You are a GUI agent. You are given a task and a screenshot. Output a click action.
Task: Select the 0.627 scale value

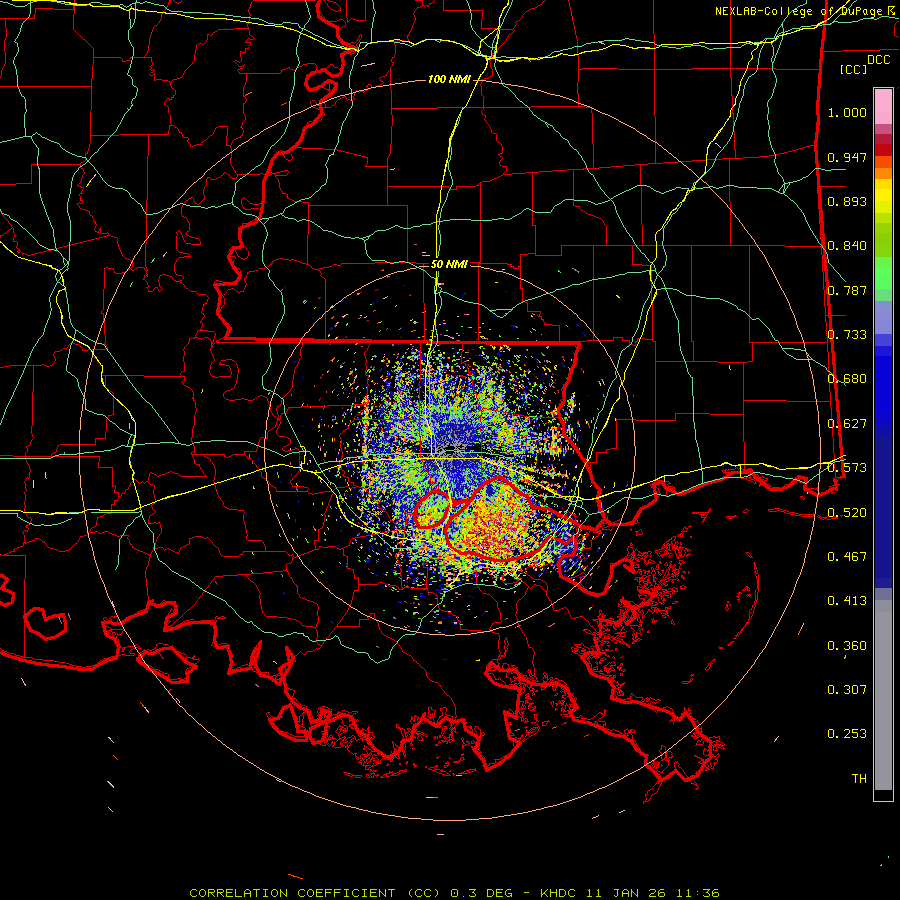pyautogui.click(x=847, y=424)
